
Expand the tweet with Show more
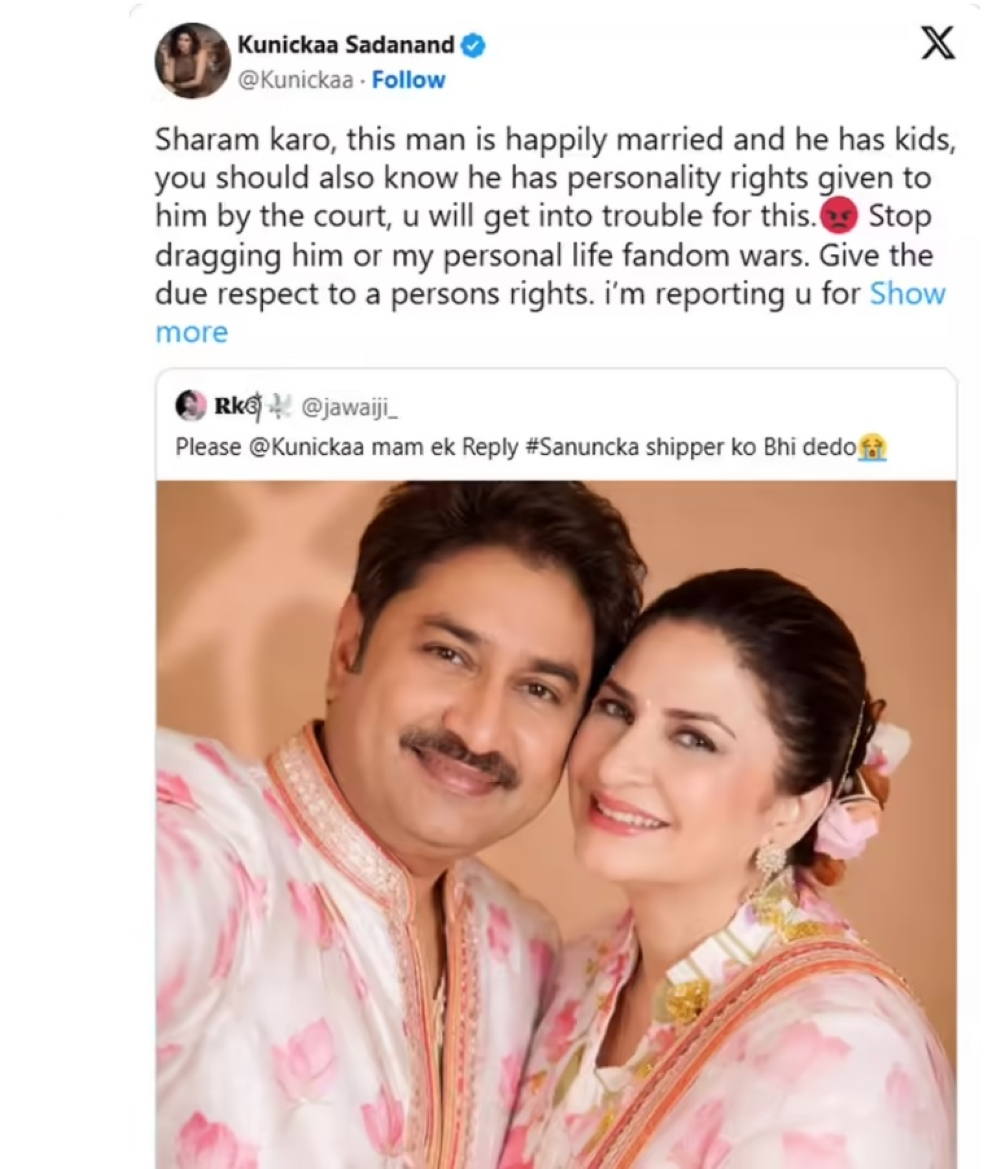(x=907, y=293)
